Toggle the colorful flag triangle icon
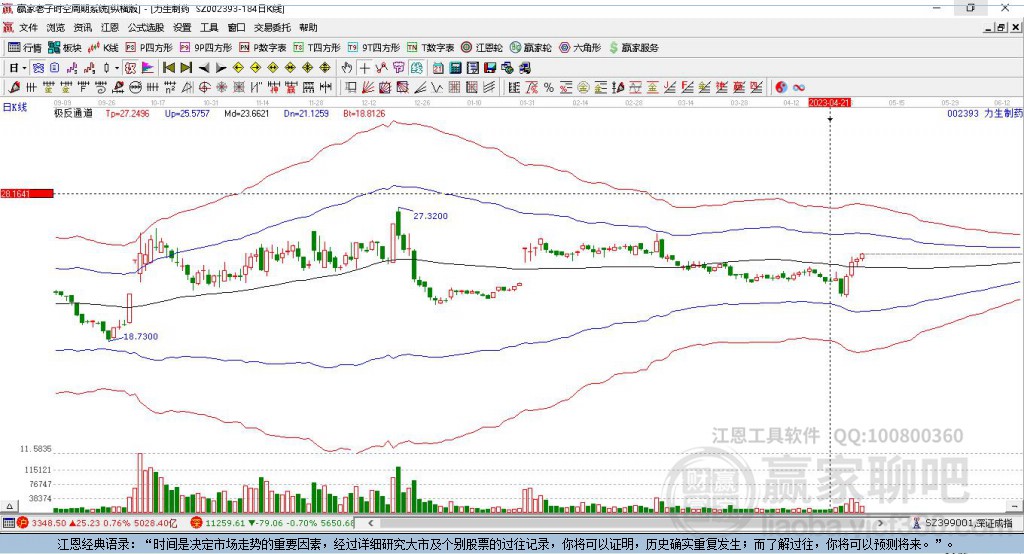 (x=148, y=68)
